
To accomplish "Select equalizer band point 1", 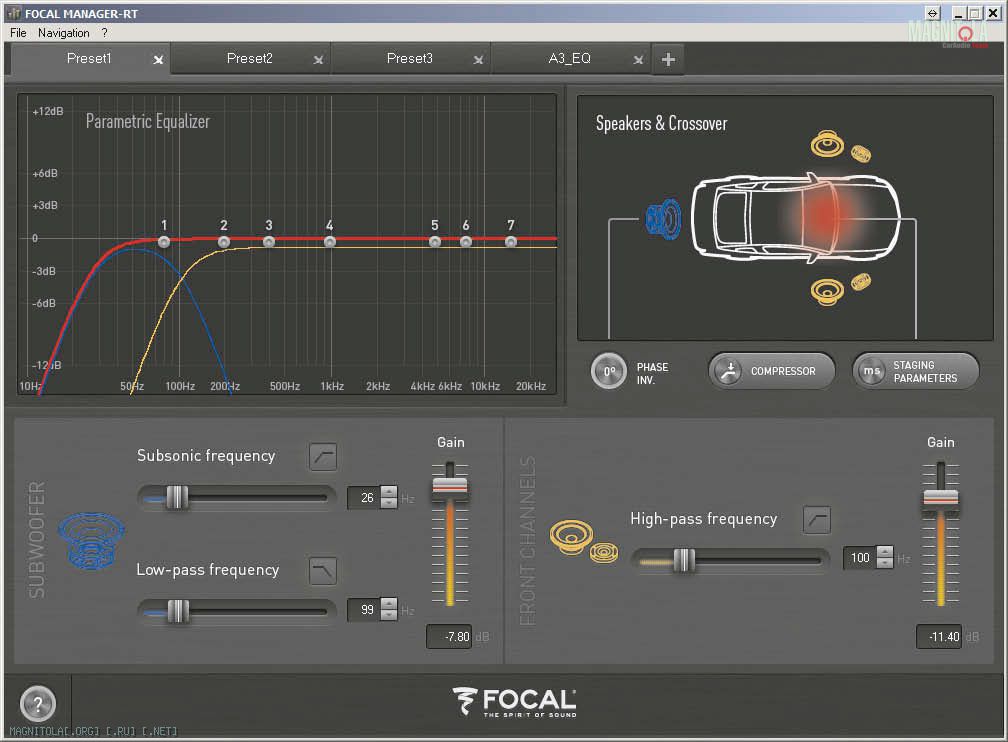I will point(164,242).
